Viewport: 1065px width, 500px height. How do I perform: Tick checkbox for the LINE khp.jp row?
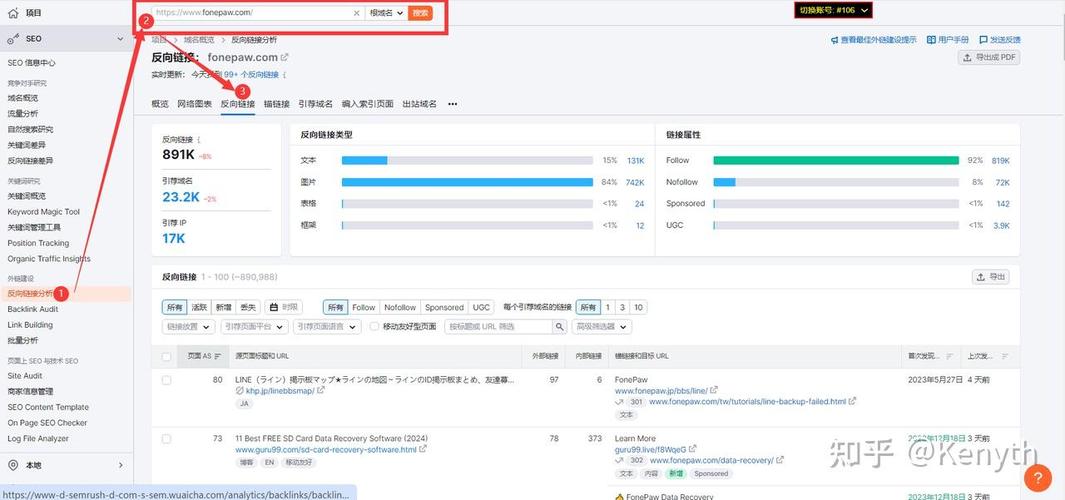pyautogui.click(x=166, y=380)
